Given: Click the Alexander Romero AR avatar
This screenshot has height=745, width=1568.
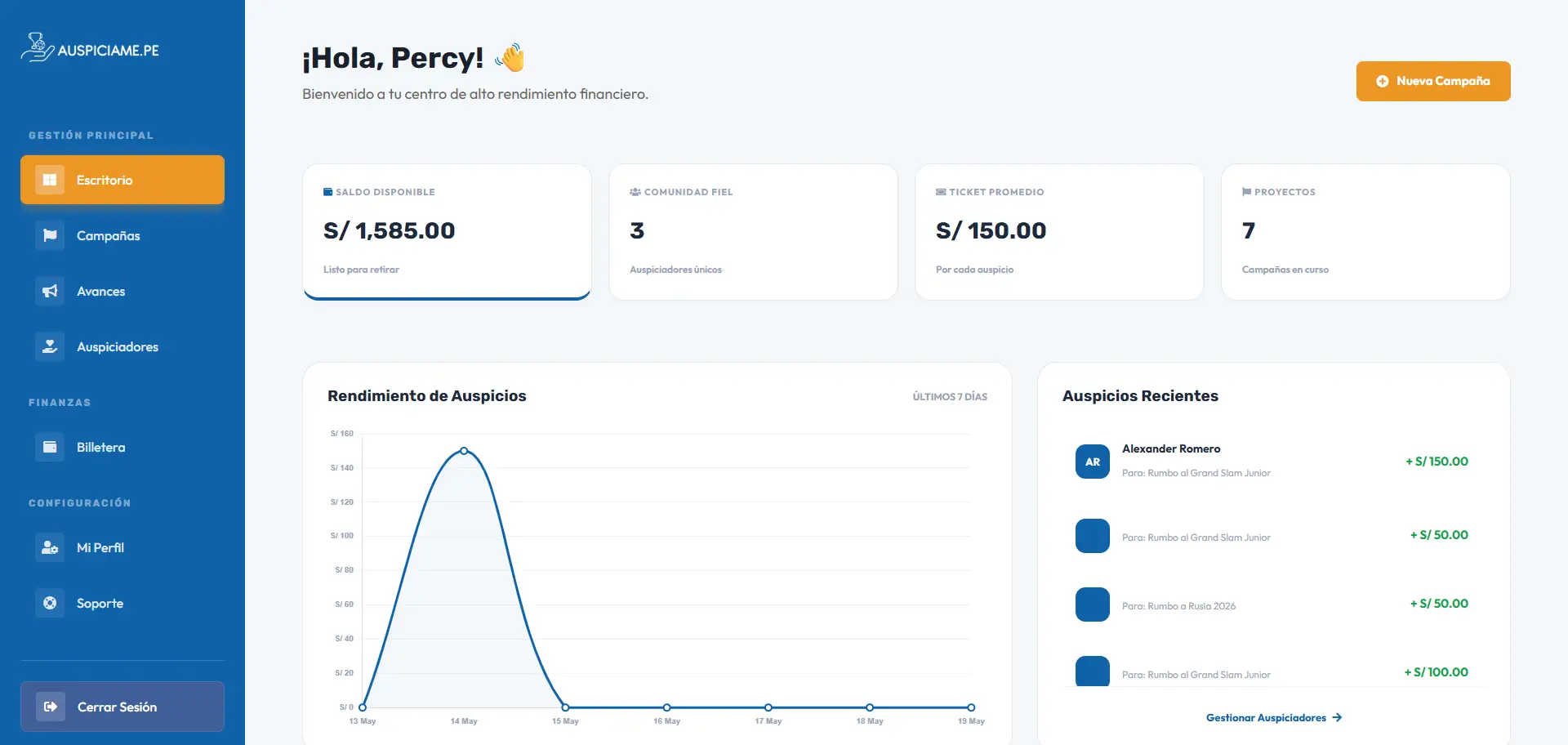Looking at the screenshot, I should [1093, 462].
